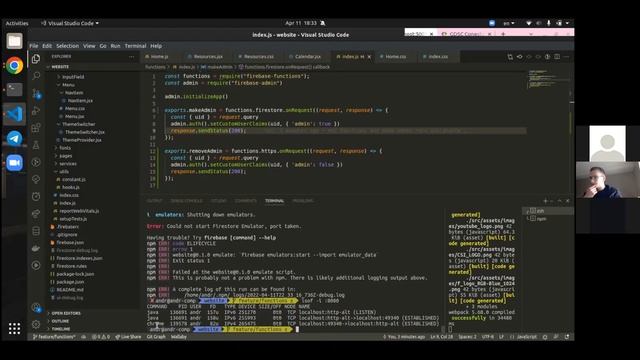The height and width of the screenshot is (360, 640).
Task: Collapse the WEBSITE root folder
Action: [x=92, y=67]
